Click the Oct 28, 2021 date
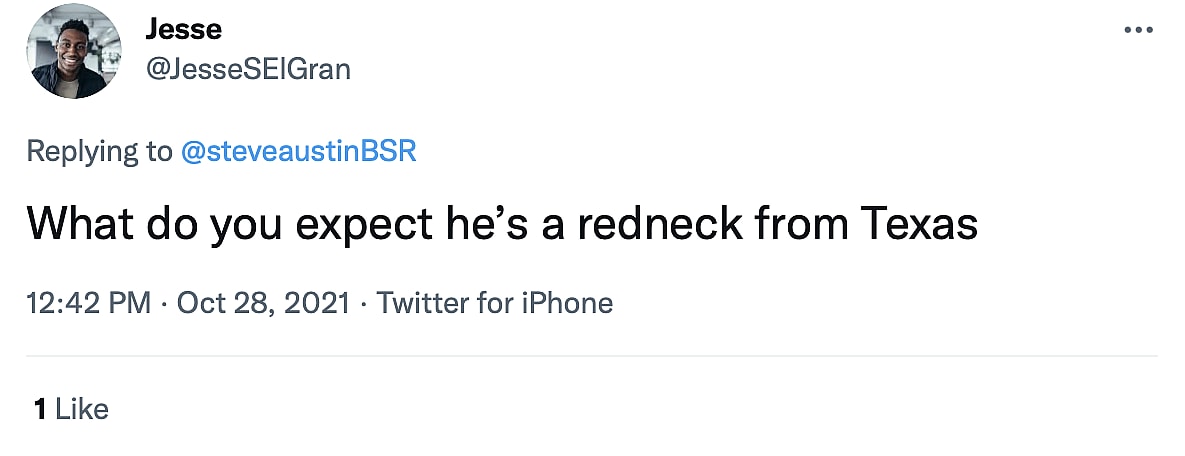 [263, 302]
